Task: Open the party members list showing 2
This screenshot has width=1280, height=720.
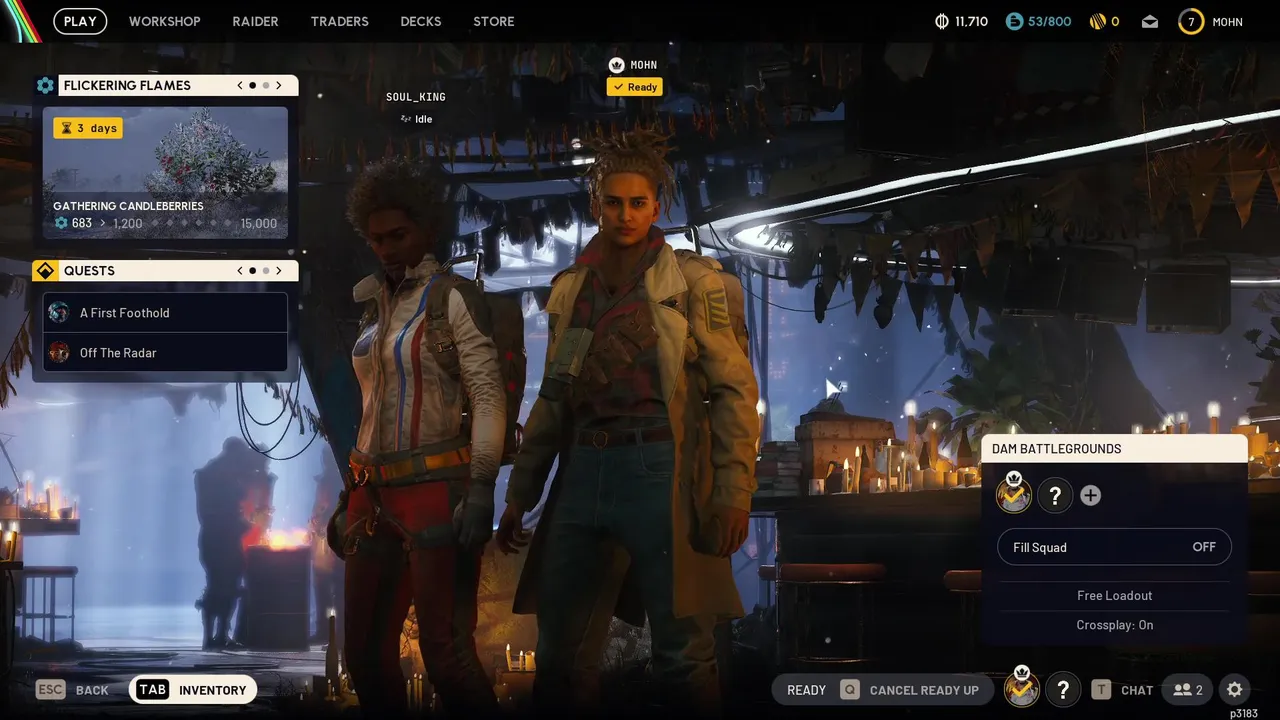Action: coord(1188,690)
